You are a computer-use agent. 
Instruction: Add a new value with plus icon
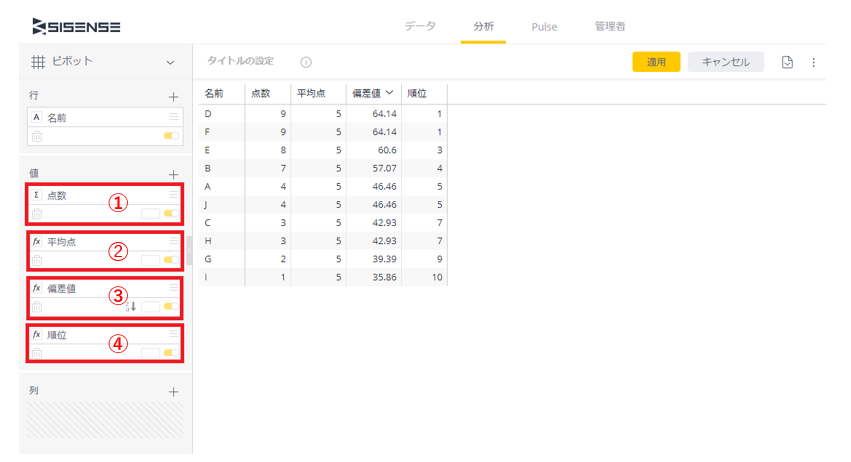174,174
